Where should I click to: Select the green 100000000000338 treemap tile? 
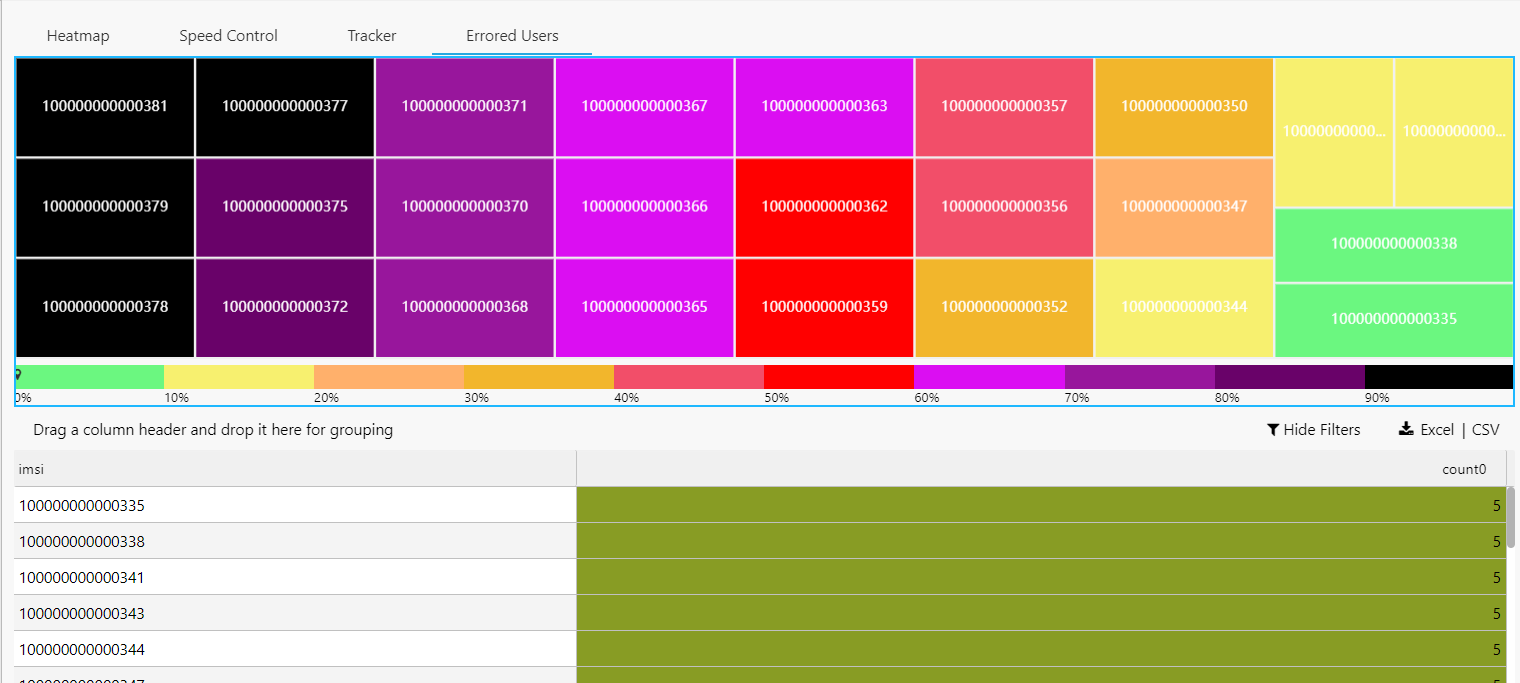[1394, 244]
